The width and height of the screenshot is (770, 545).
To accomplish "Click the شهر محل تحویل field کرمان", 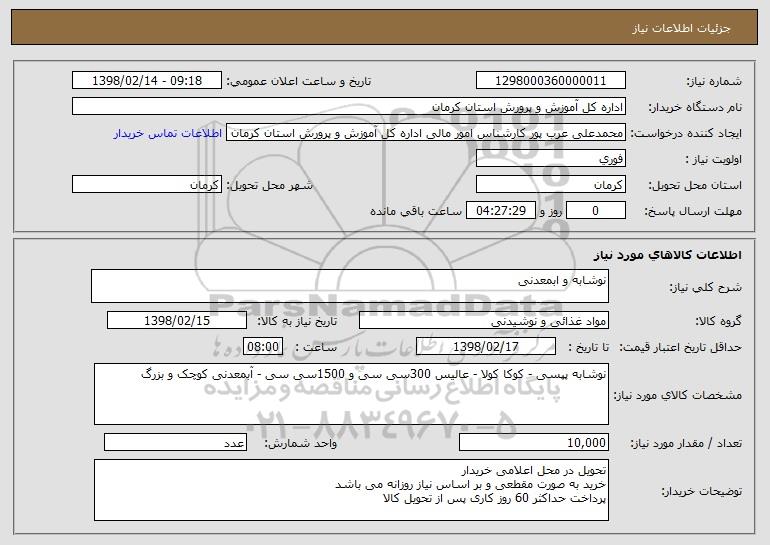I will (x=147, y=185).
